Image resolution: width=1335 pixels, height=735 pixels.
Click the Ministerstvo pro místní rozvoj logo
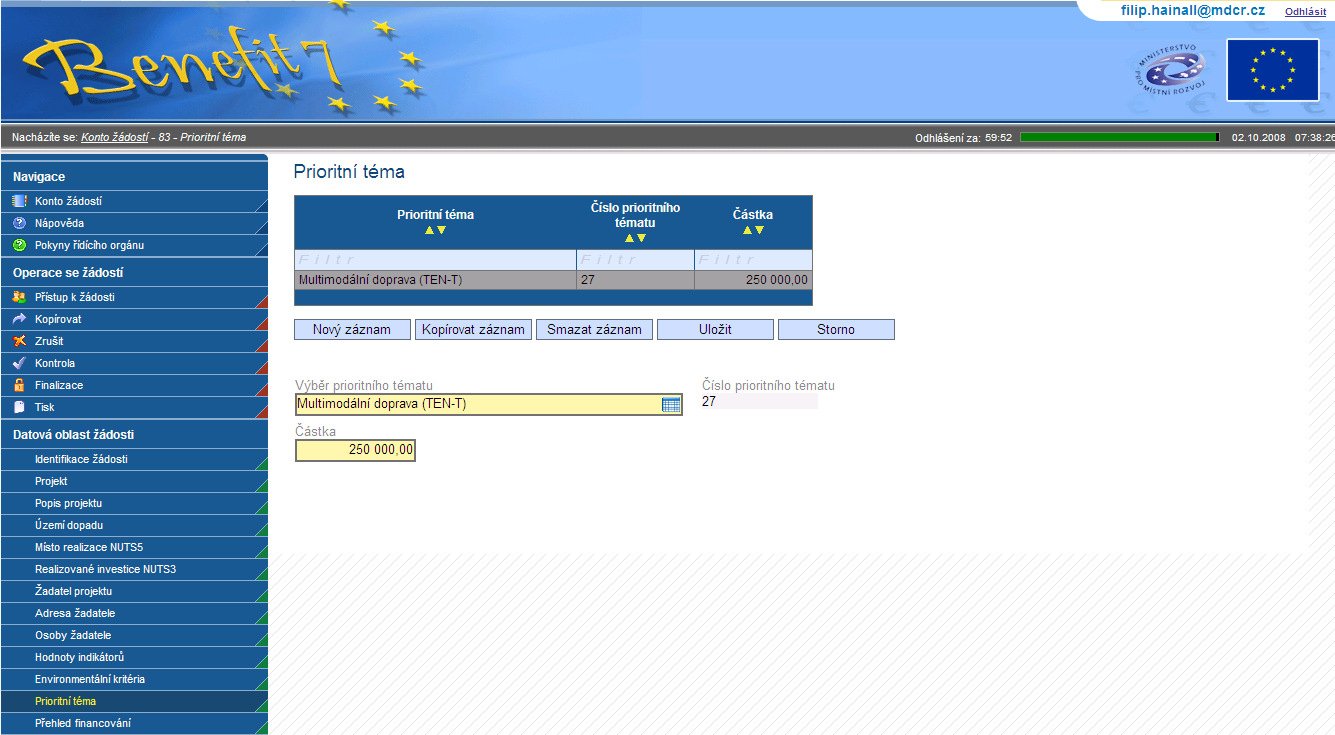tap(1171, 69)
